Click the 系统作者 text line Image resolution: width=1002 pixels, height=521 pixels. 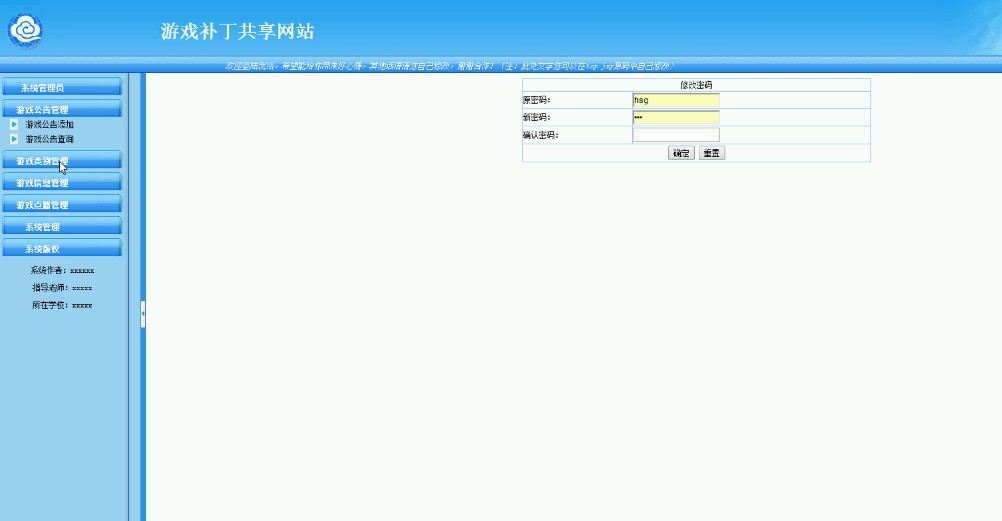[62, 270]
